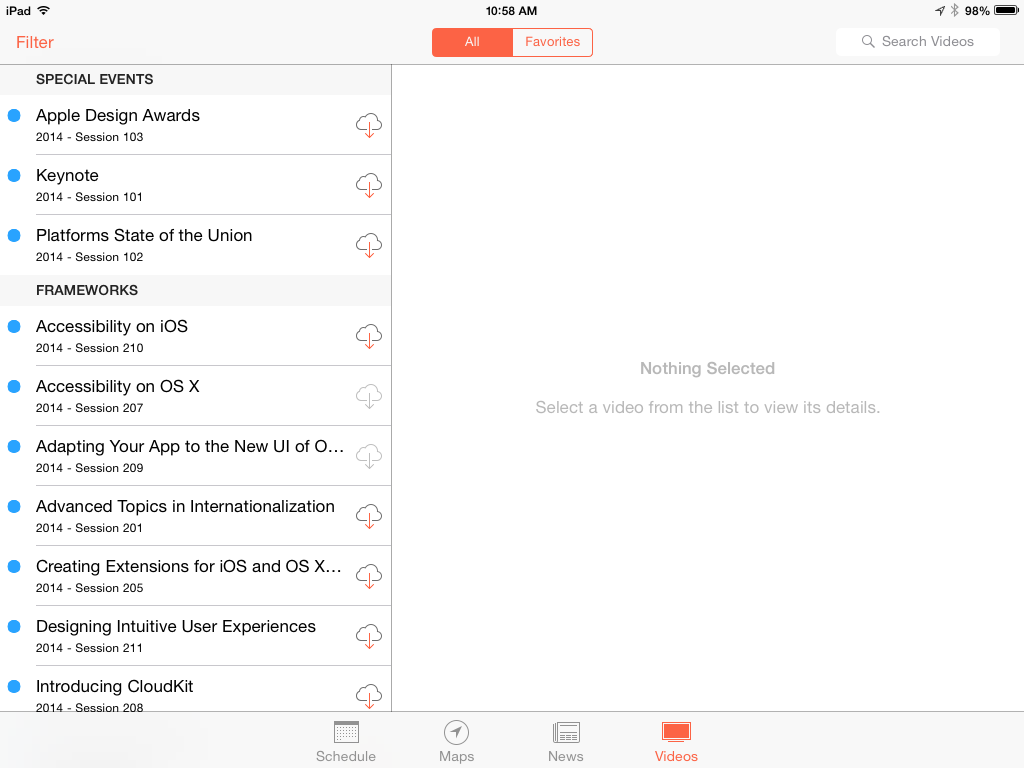Tap the FRAMEWORKS section header

pyautogui.click(x=196, y=291)
